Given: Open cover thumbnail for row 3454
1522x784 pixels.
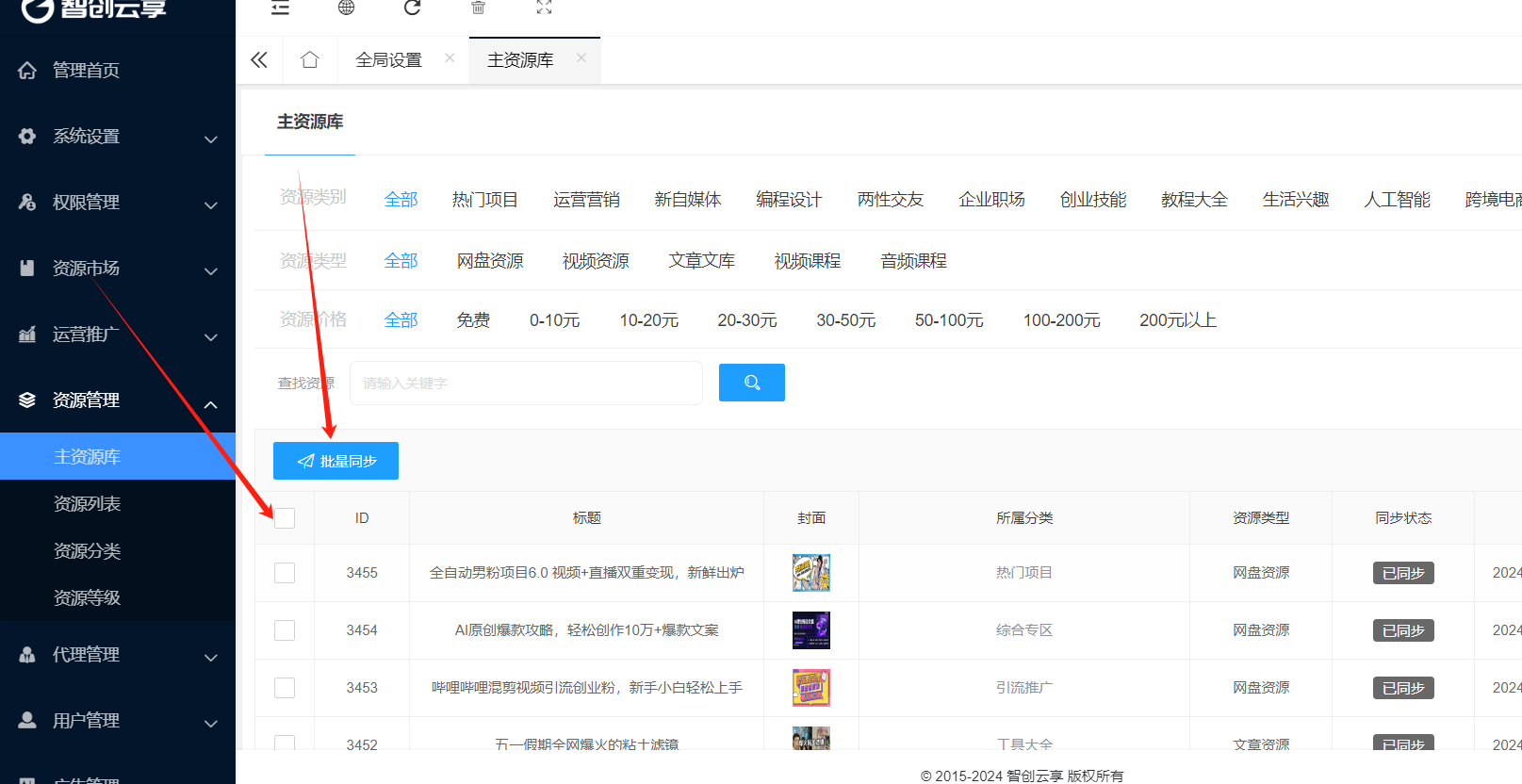Looking at the screenshot, I should click(x=811, y=630).
